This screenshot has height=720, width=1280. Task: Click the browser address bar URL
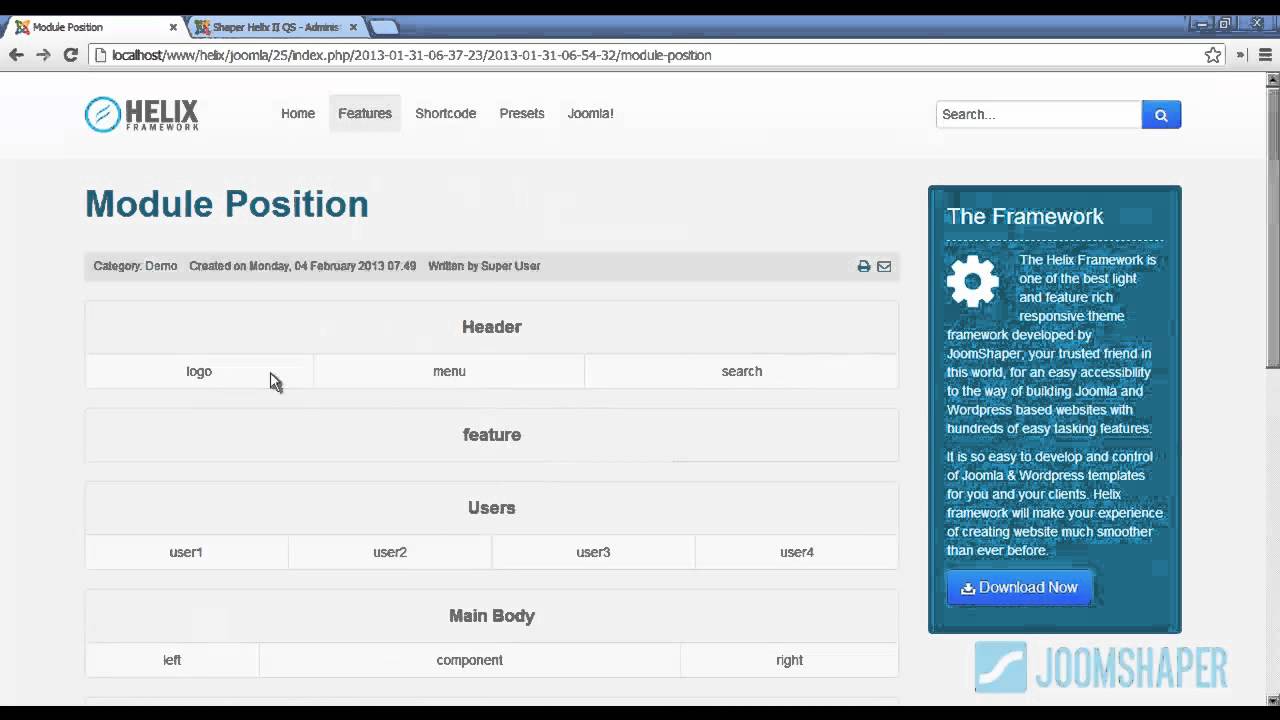[411, 55]
